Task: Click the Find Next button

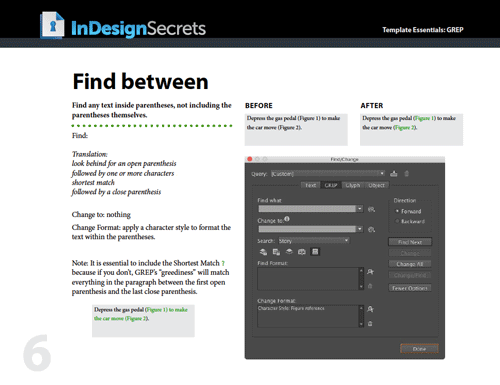Action: point(410,242)
